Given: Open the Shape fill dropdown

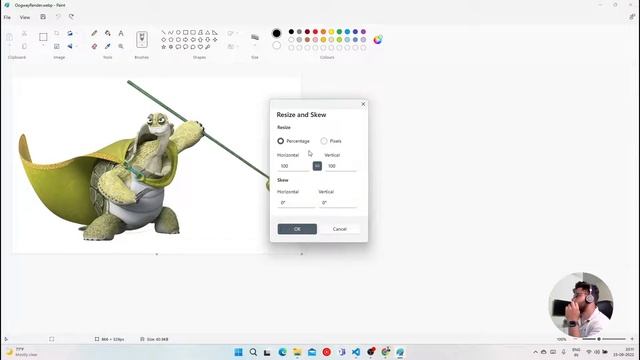Looking at the screenshot, I should (x=232, y=47).
